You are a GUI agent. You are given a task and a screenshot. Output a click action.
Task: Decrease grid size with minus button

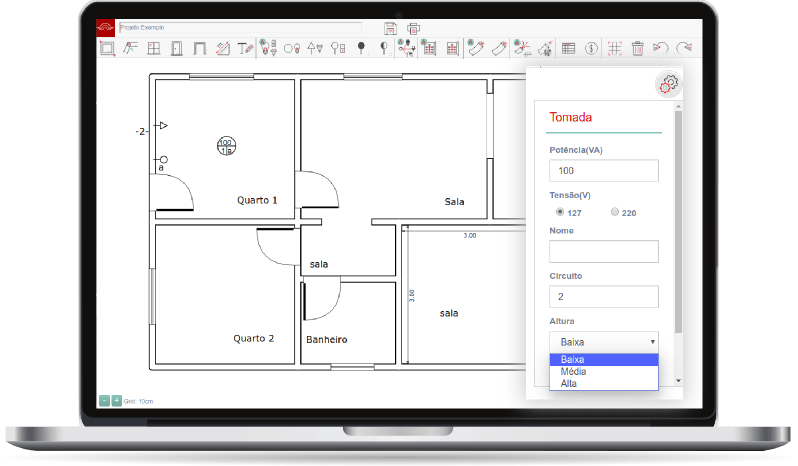coord(104,401)
